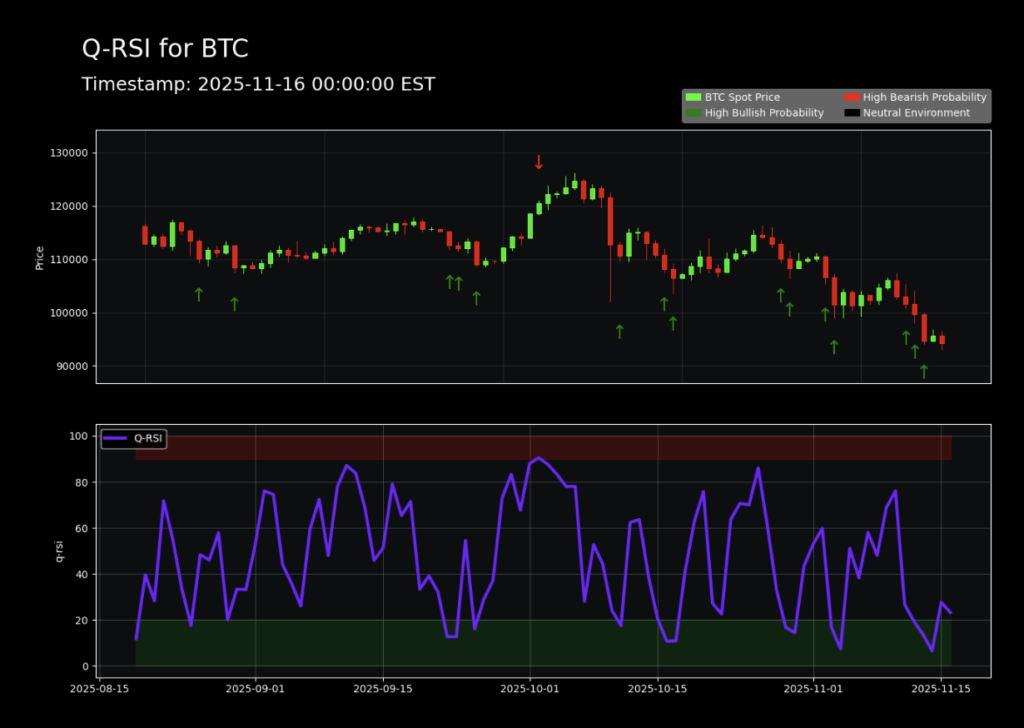Click the 100000 price tick label
The height and width of the screenshot is (728, 1024).
[69, 313]
